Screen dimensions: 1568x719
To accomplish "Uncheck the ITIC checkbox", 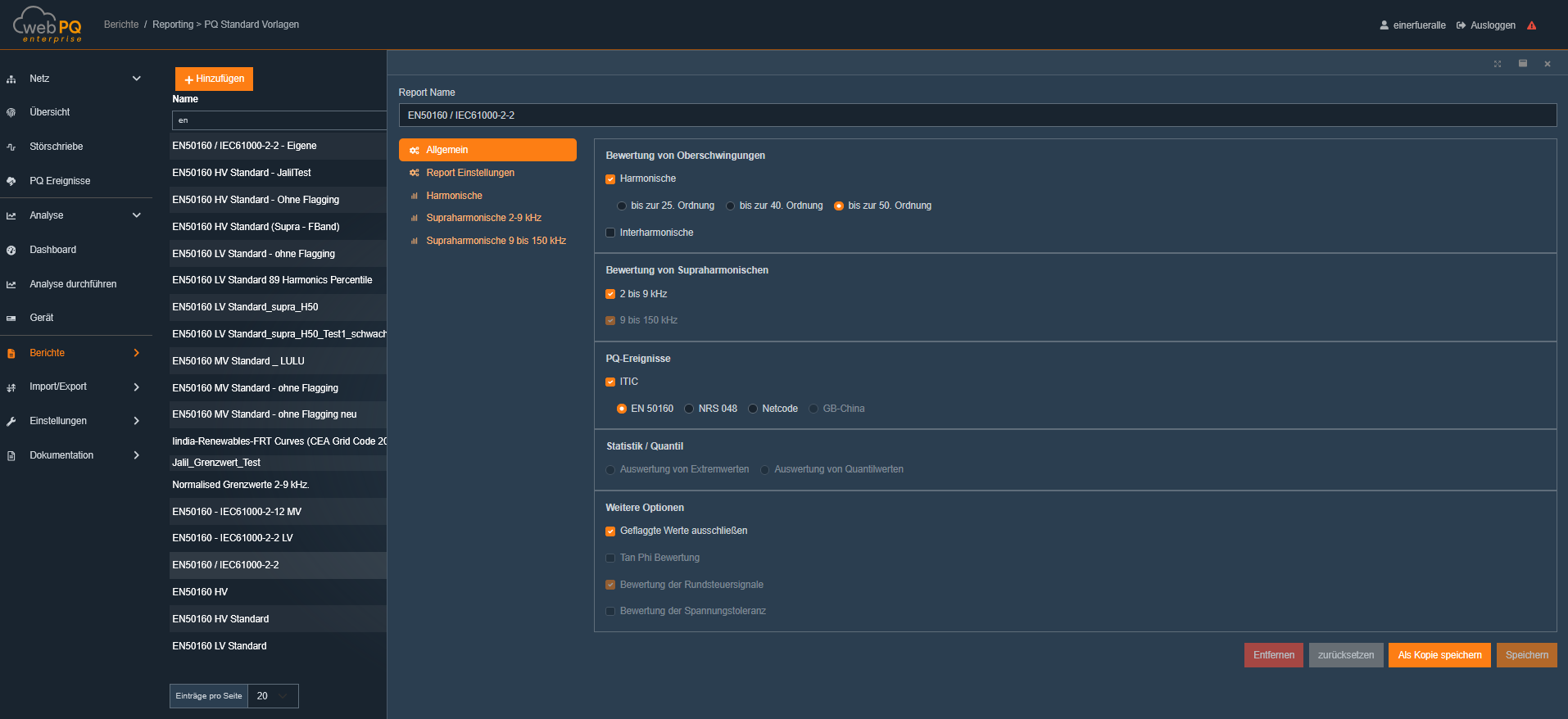I will coord(610,382).
